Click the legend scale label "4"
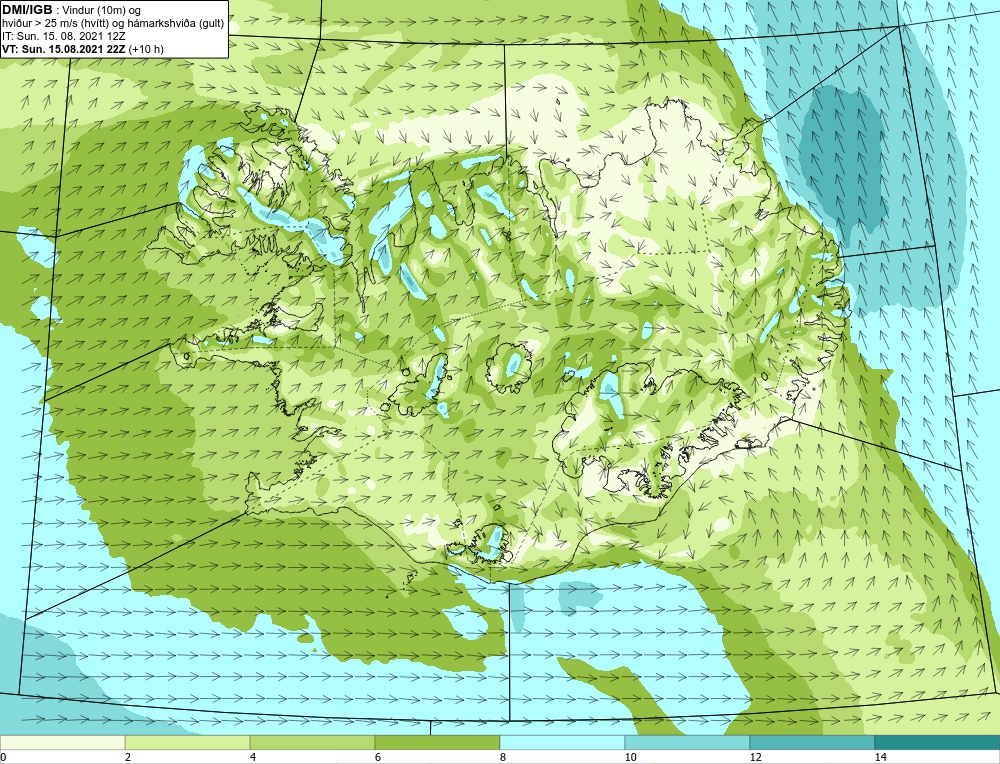The height and width of the screenshot is (764, 1000). (x=253, y=757)
